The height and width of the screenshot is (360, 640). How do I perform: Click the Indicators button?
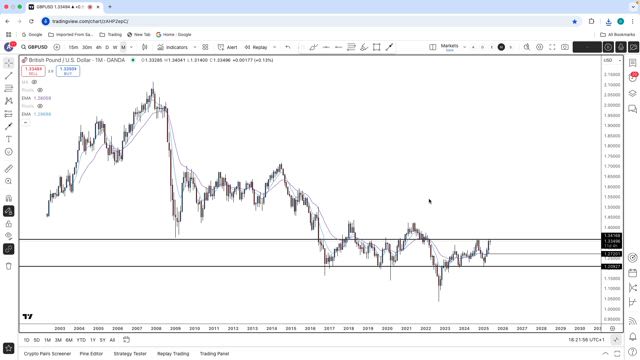173,47
